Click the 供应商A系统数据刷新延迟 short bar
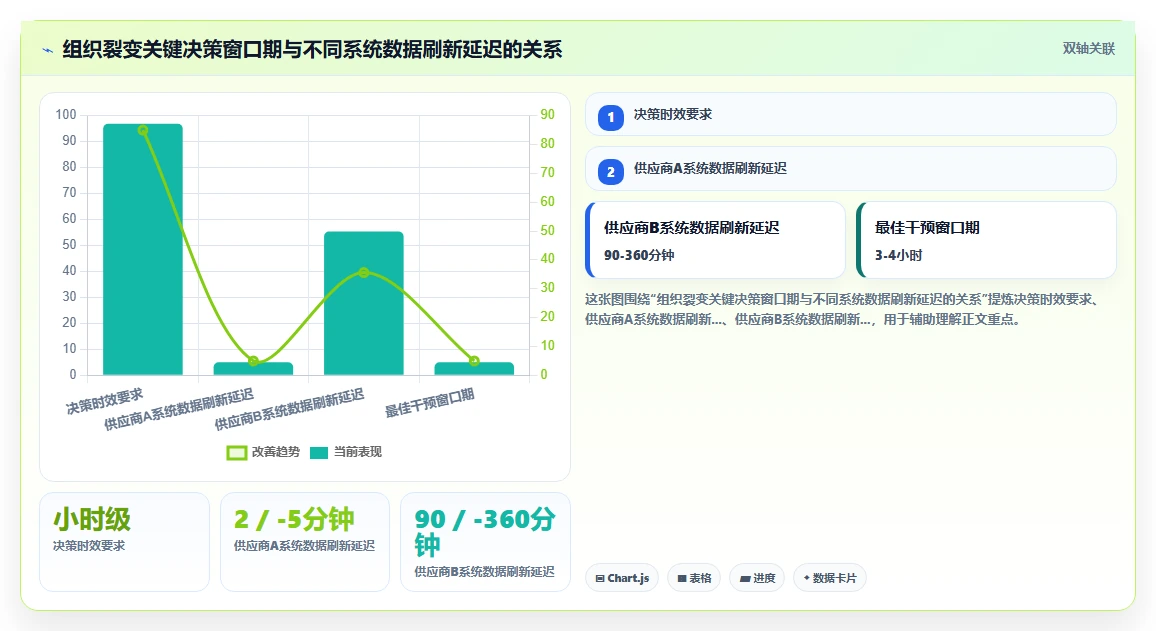 click(x=254, y=369)
